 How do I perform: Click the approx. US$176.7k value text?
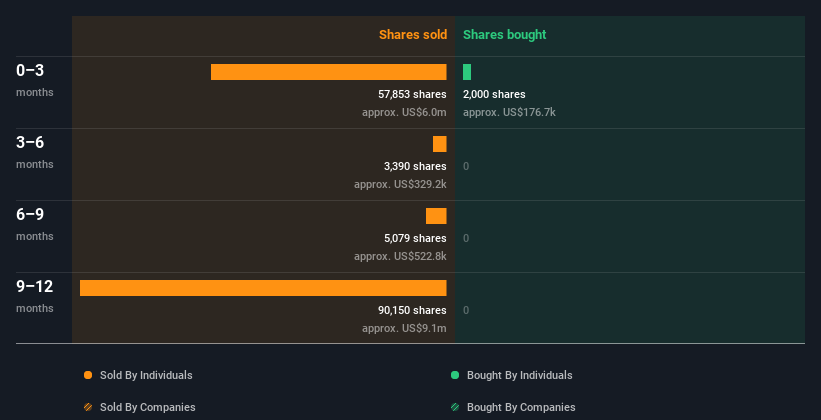coord(509,112)
